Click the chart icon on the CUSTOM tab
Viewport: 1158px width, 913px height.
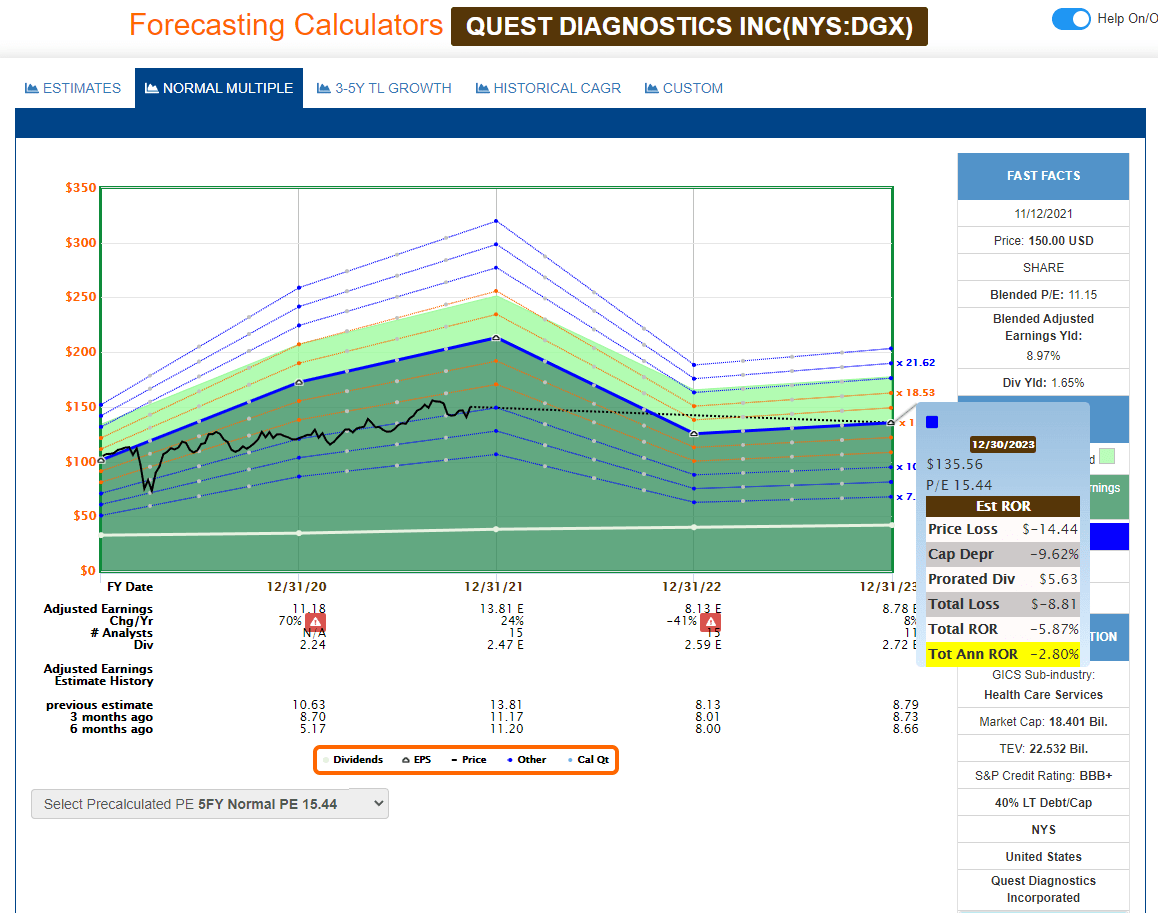(x=652, y=88)
